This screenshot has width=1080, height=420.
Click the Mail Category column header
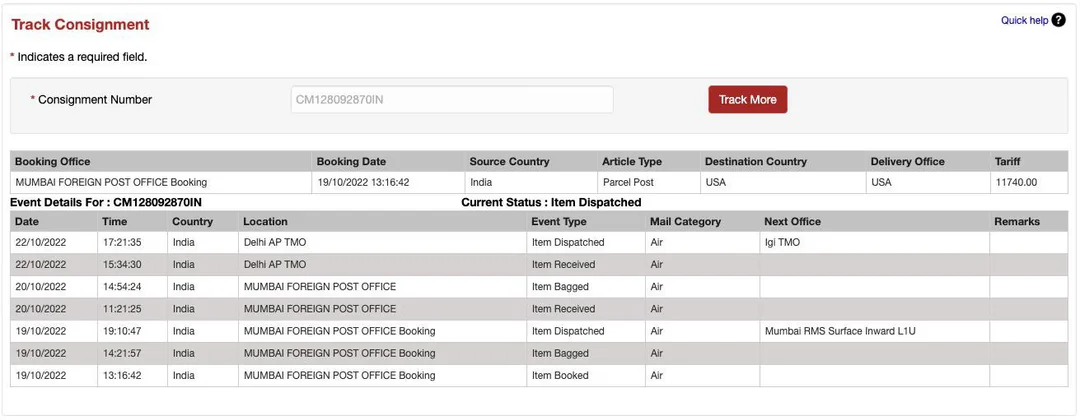pyautogui.click(x=685, y=221)
